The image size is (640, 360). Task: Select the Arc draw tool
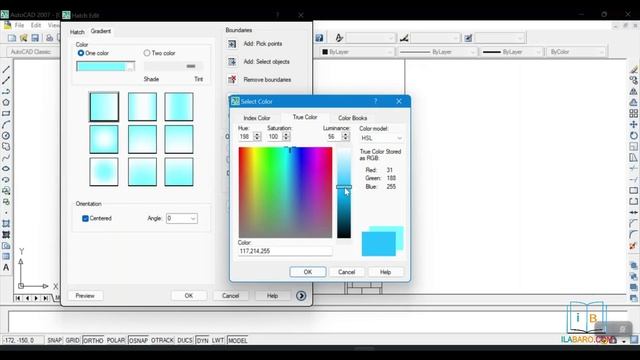click(x=6, y=124)
